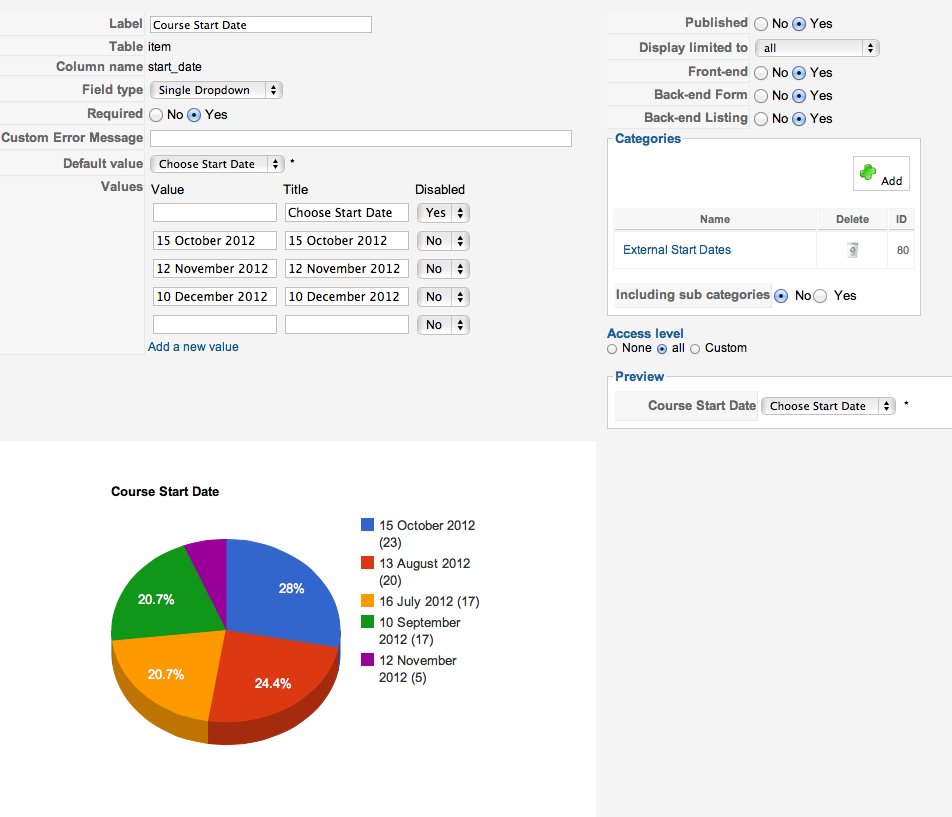Click the Course Start Date chart title
952x817 pixels.
tap(165, 492)
